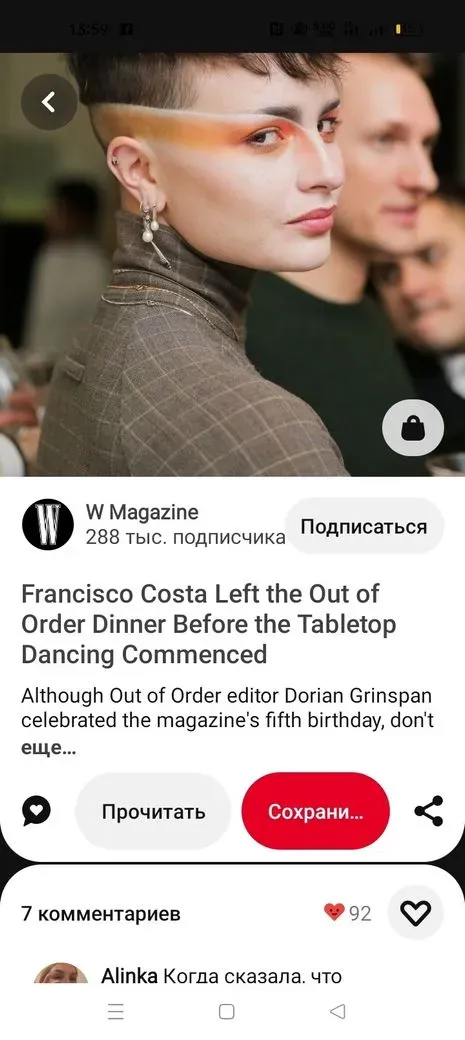Tap the back arrow on the pin
Screen dimensions: 465x1040
49,102
